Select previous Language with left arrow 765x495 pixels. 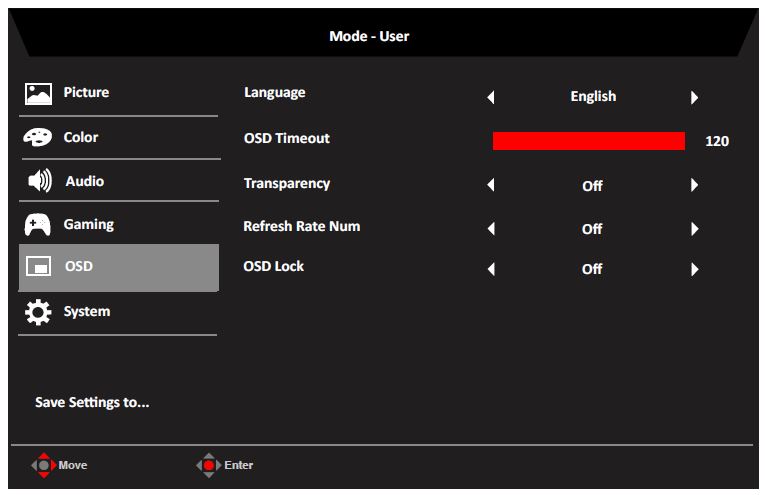(491, 98)
